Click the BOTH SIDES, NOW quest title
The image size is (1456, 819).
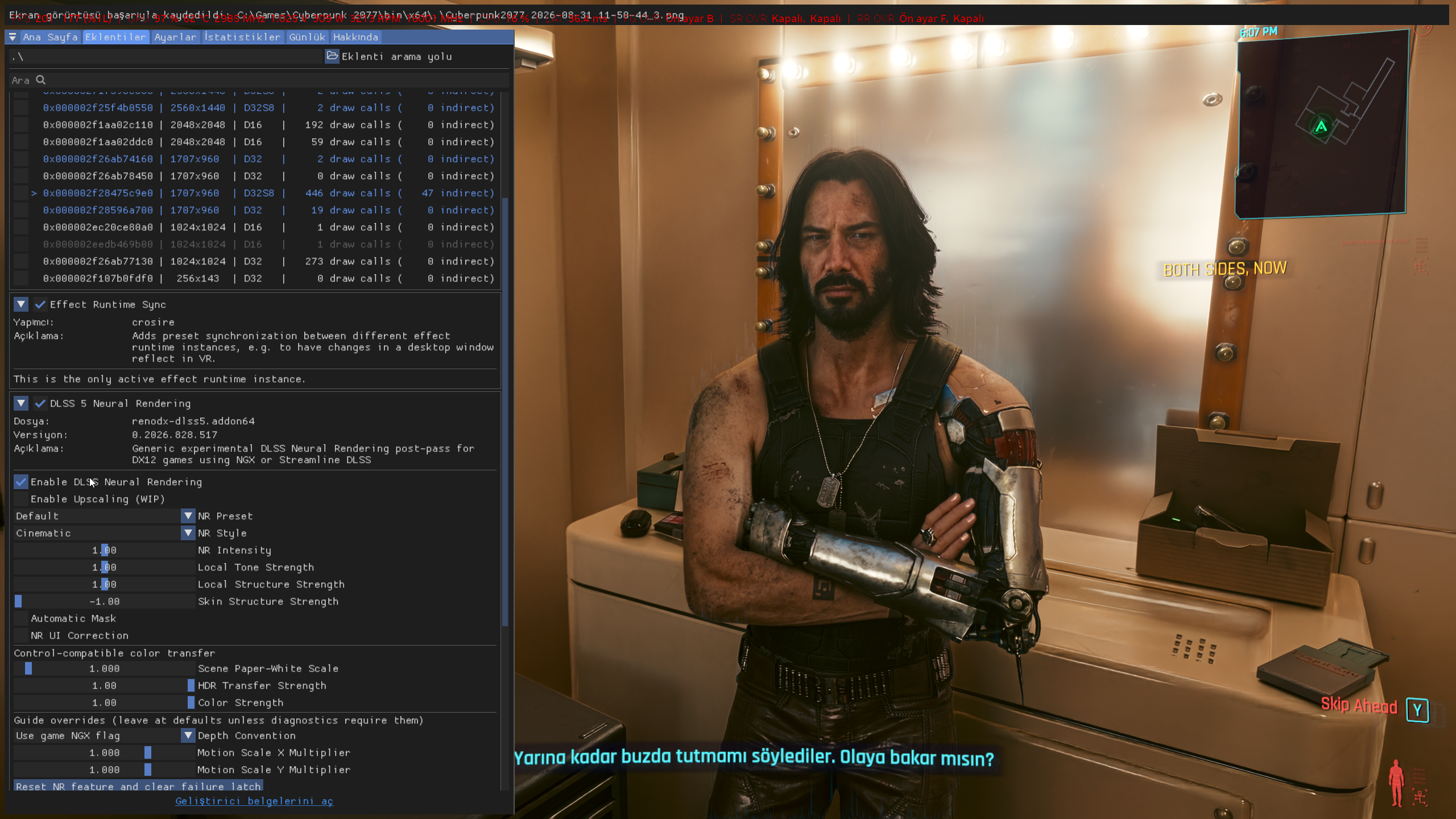click(1225, 269)
